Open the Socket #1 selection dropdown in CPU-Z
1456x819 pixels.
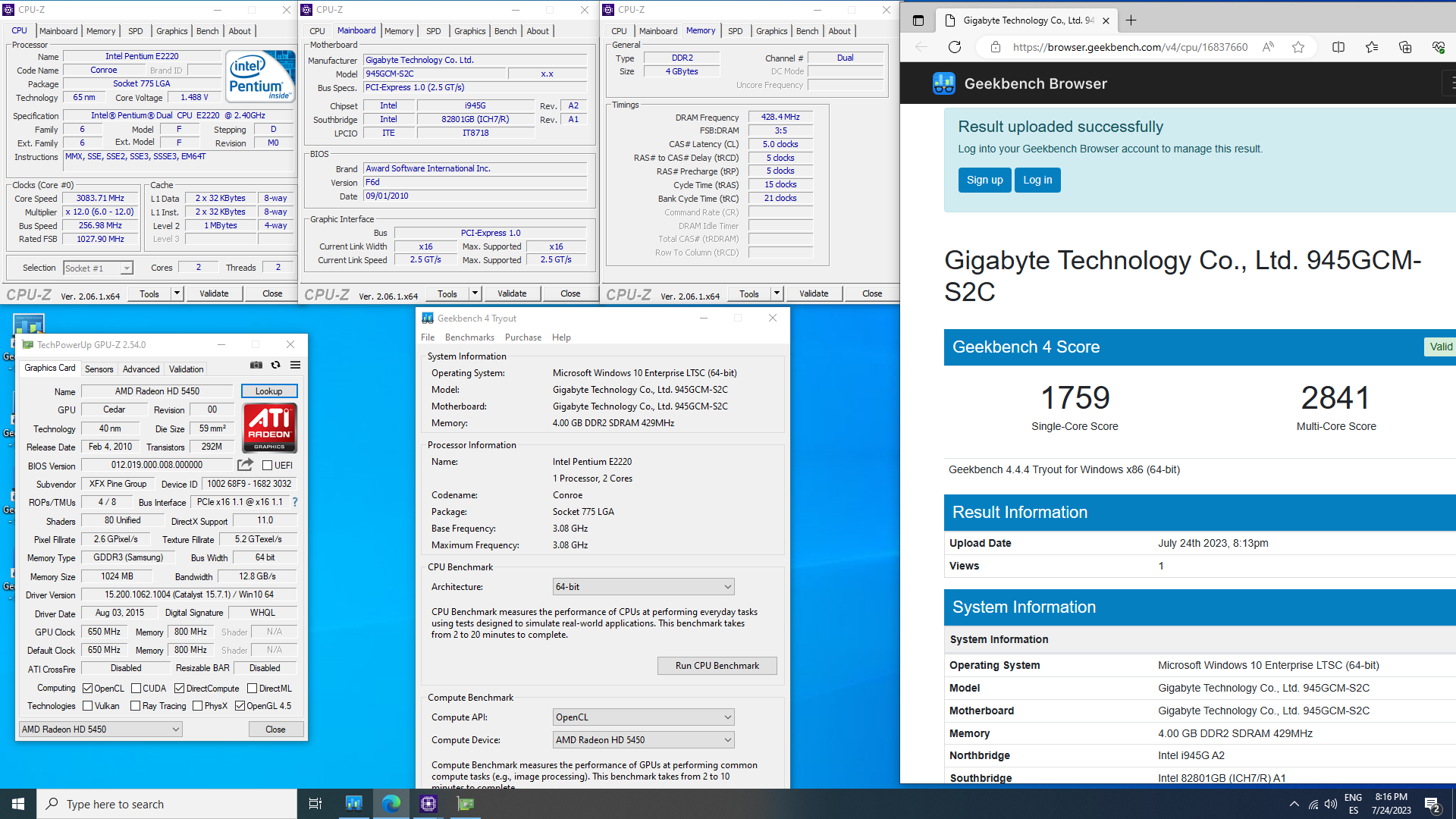point(98,268)
